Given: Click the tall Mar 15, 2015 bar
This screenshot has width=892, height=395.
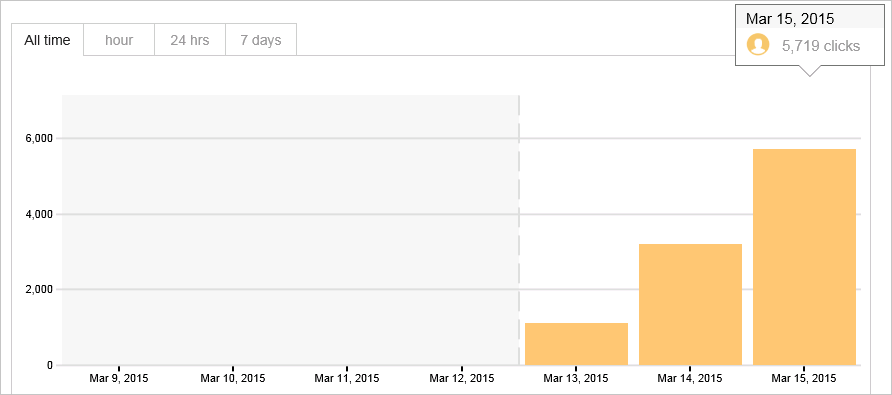Looking at the screenshot, I should tap(804, 257).
